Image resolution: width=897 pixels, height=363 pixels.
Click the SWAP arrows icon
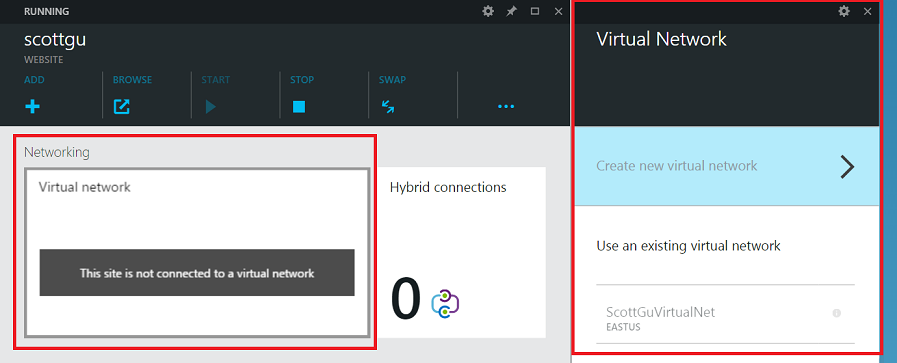click(x=388, y=106)
